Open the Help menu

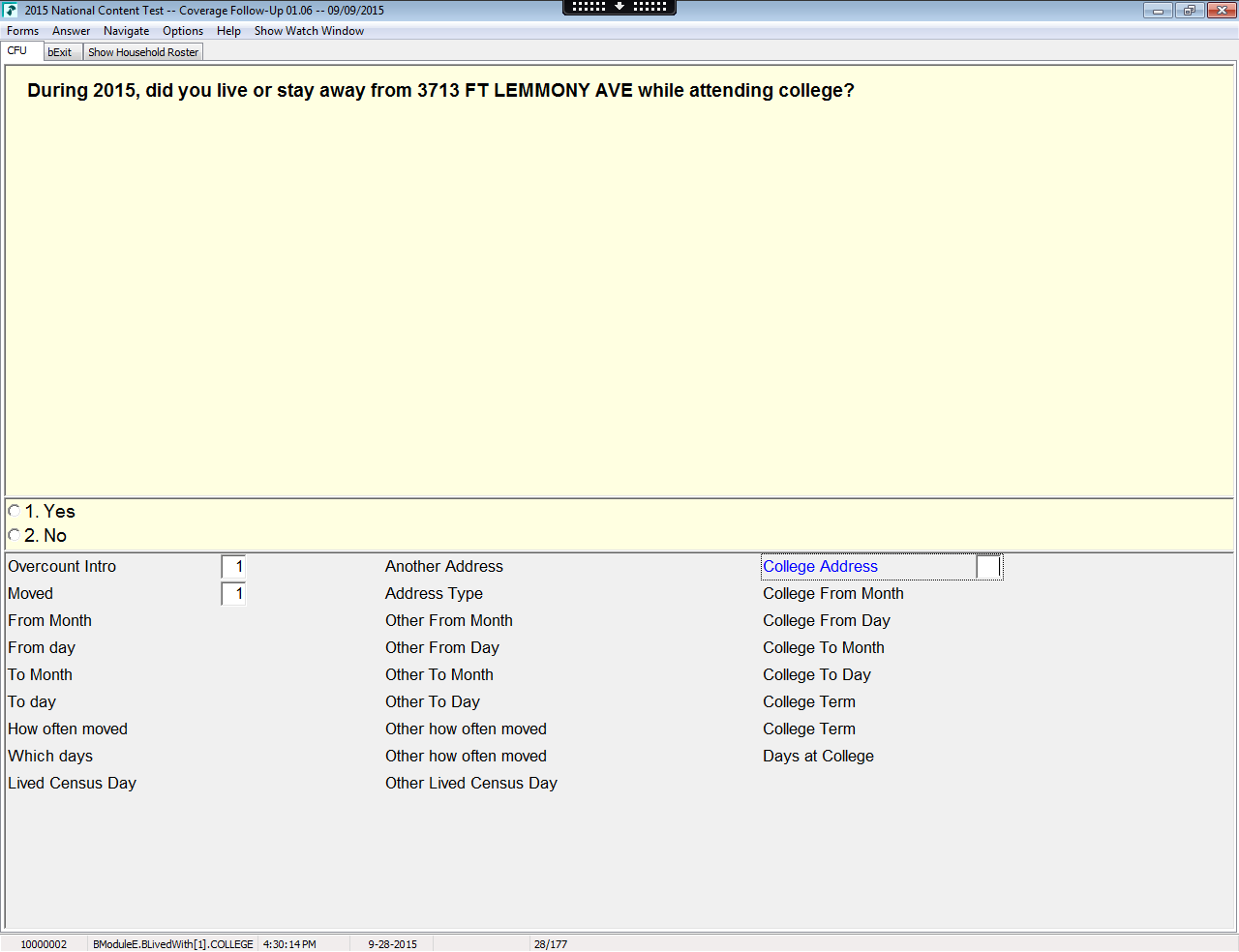tap(228, 31)
